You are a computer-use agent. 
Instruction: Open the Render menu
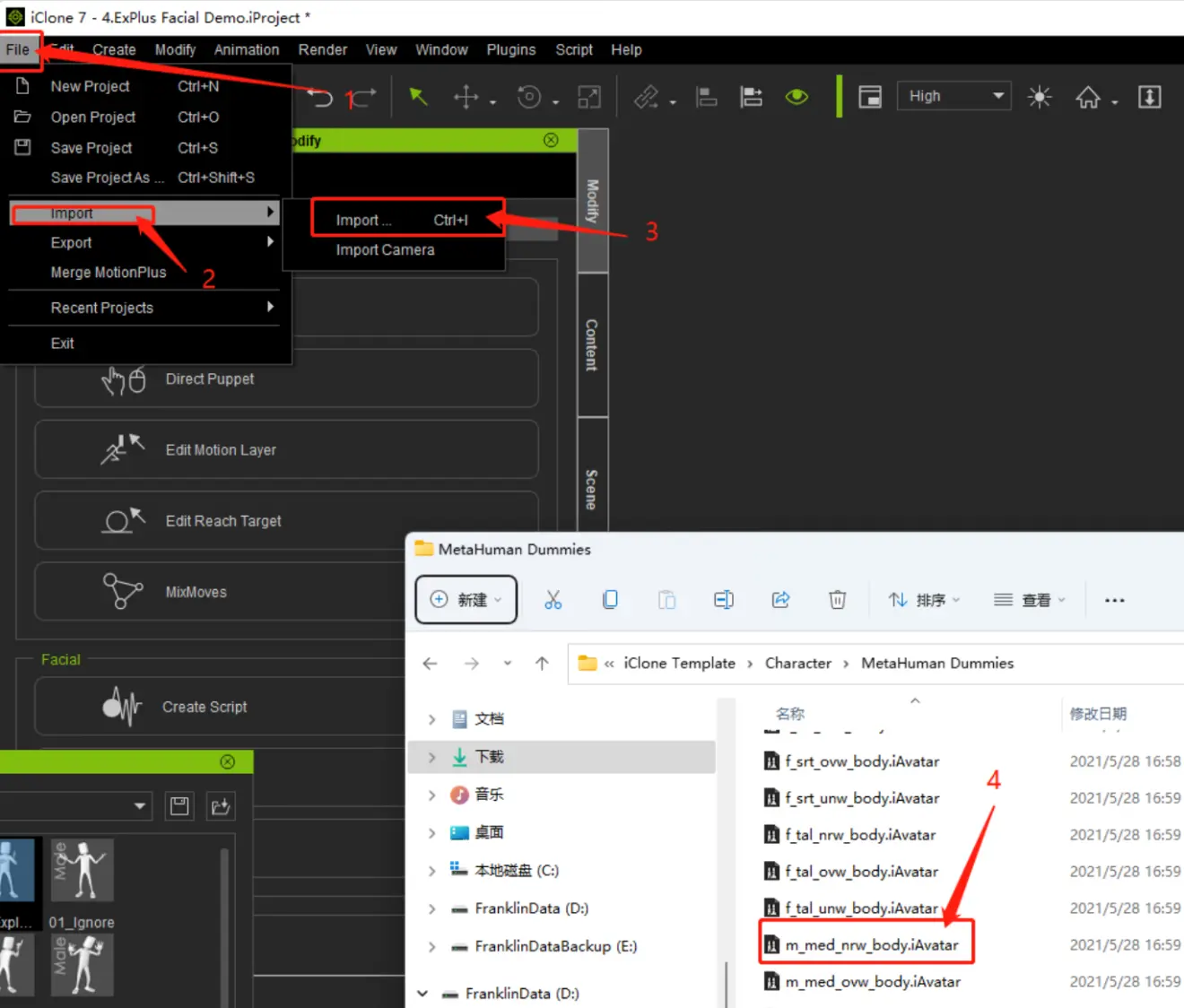click(323, 49)
